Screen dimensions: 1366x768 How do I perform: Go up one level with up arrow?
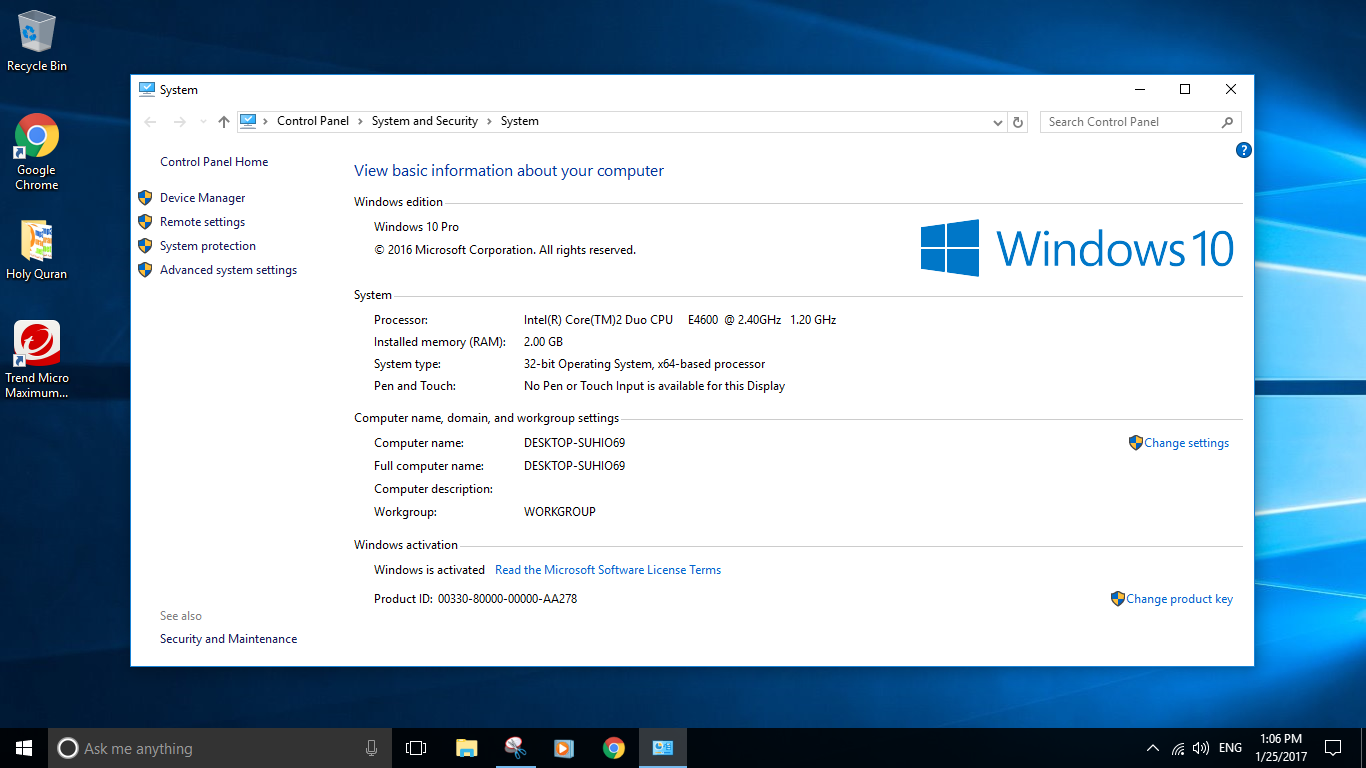pos(223,122)
